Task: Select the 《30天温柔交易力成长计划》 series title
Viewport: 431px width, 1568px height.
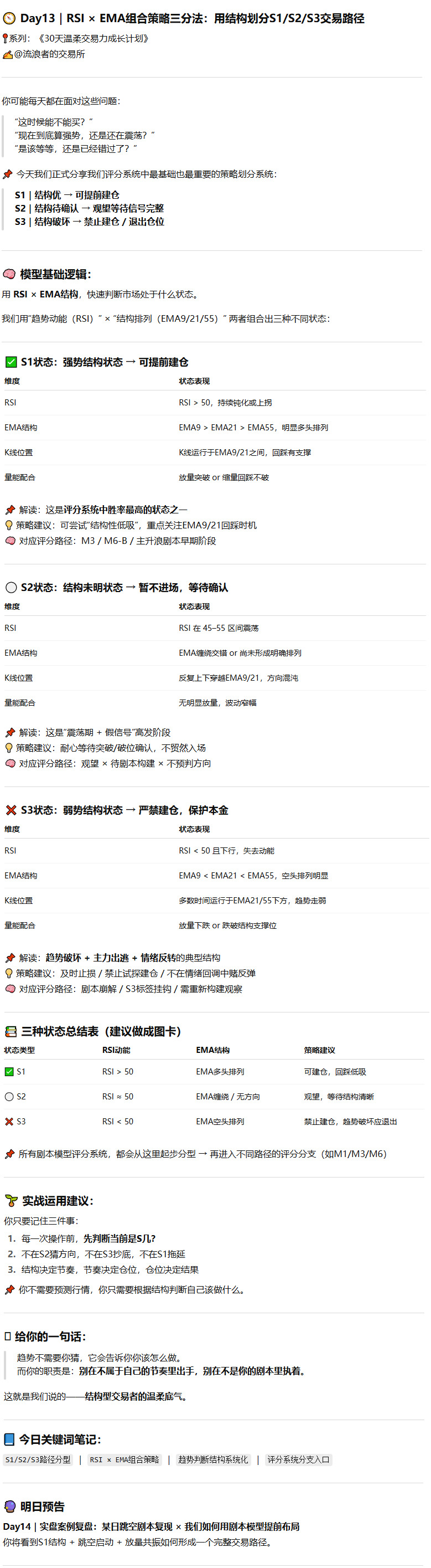Action: coord(92,38)
